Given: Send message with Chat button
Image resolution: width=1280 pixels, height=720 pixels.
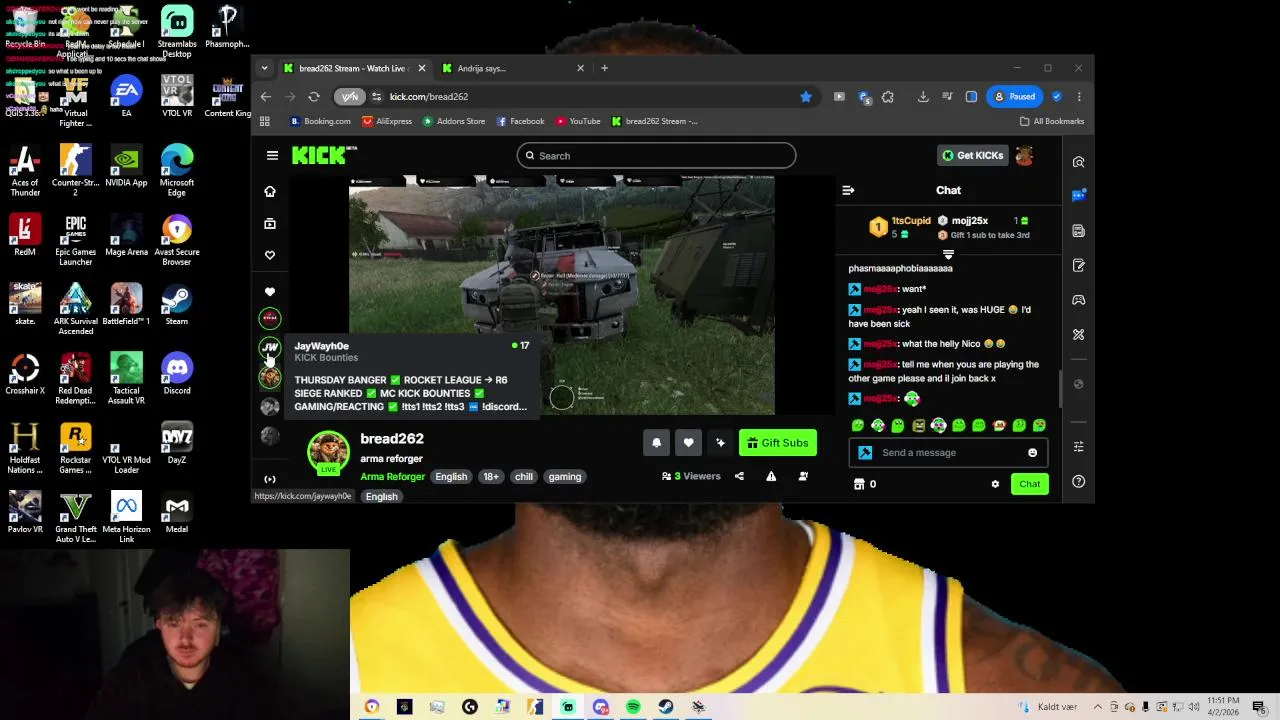Looking at the screenshot, I should (x=1029, y=484).
